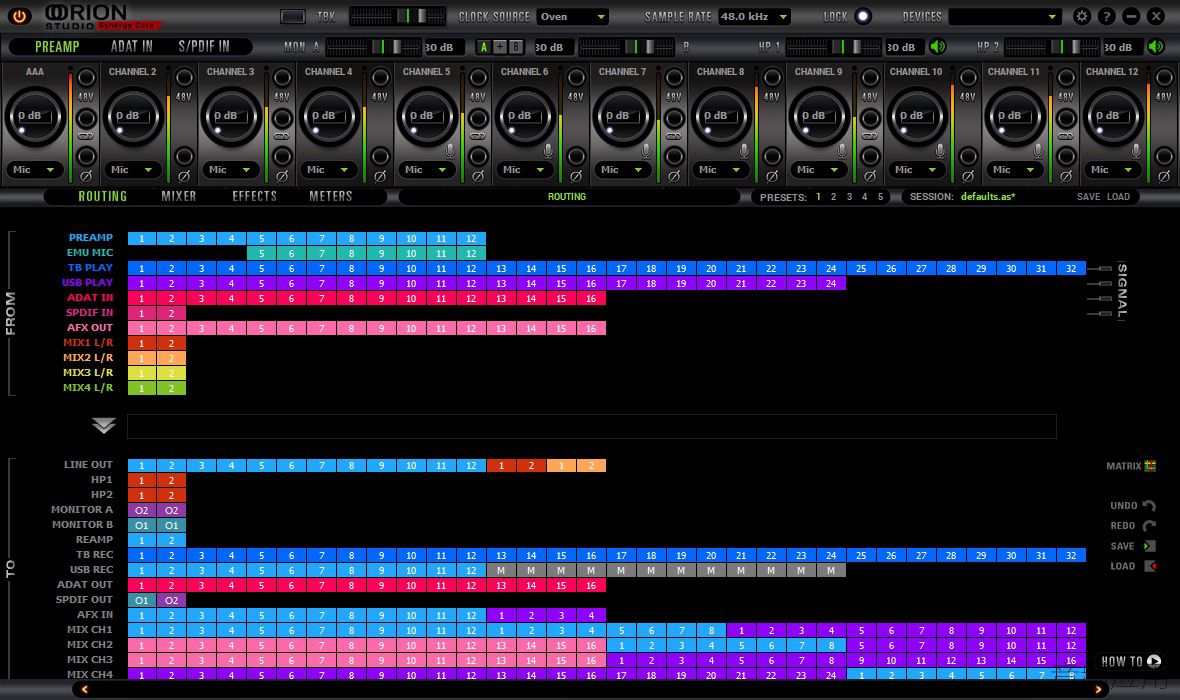Mute HP 2 with its speaker icon
The width and height of the screenshot is (1180, 700).
(x=1156, y=47)
